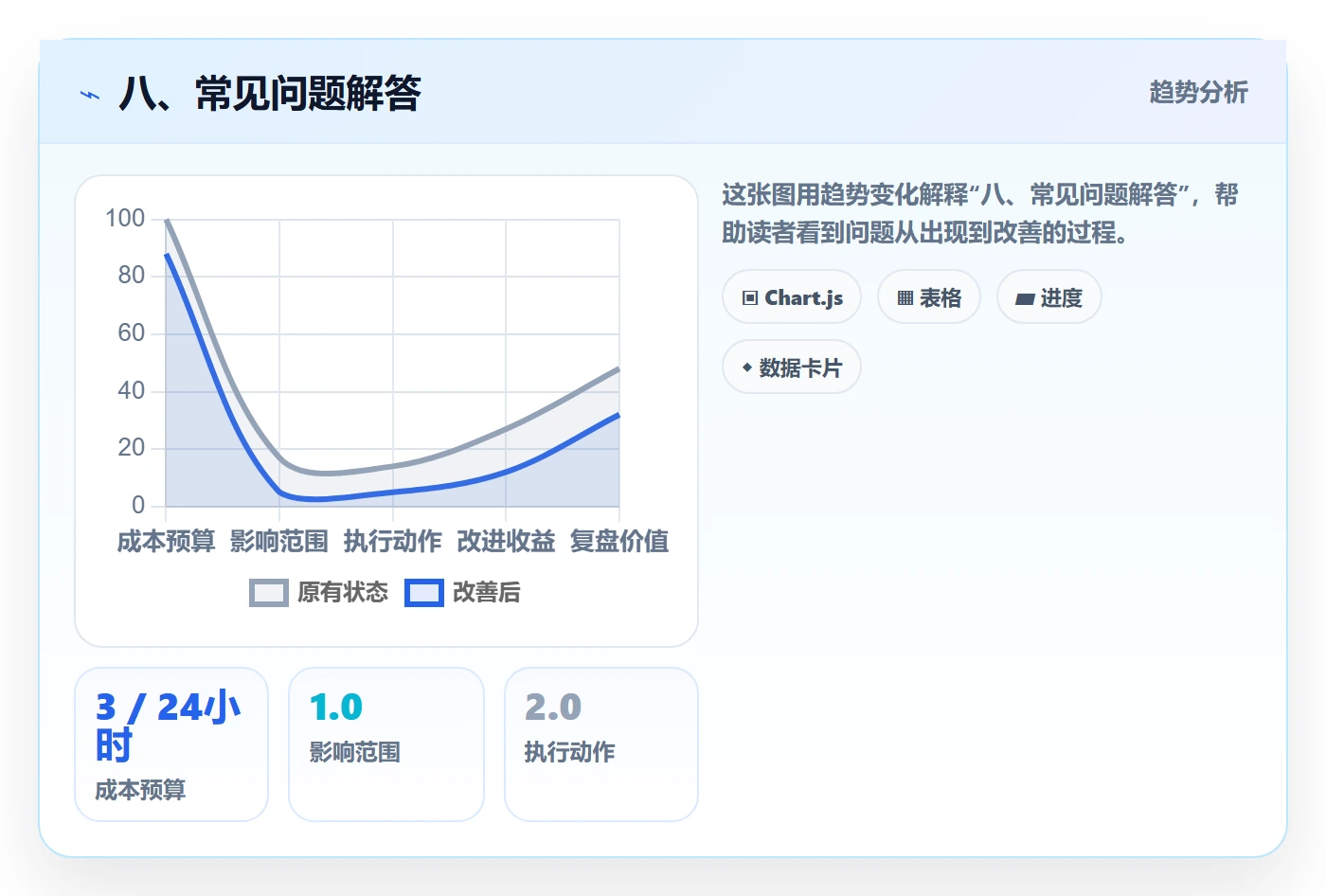
Task: Click the progress bar icon on 进度 tag
Action: 1025,299
